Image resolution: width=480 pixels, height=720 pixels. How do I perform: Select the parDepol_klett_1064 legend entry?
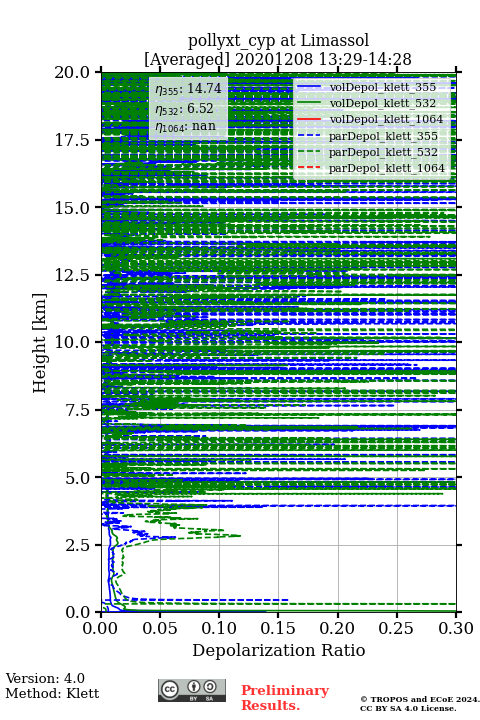371,168
